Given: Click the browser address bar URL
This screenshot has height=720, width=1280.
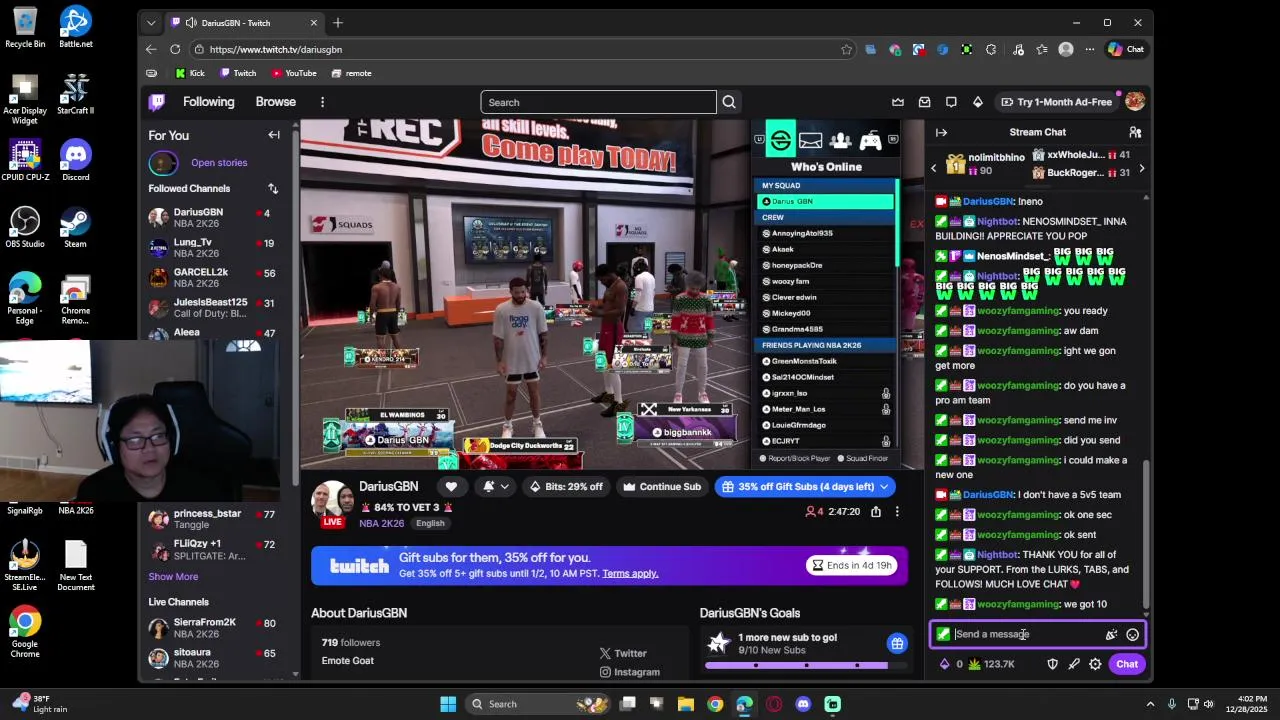Looking at the screenshot, I should [x=276, y=49].
